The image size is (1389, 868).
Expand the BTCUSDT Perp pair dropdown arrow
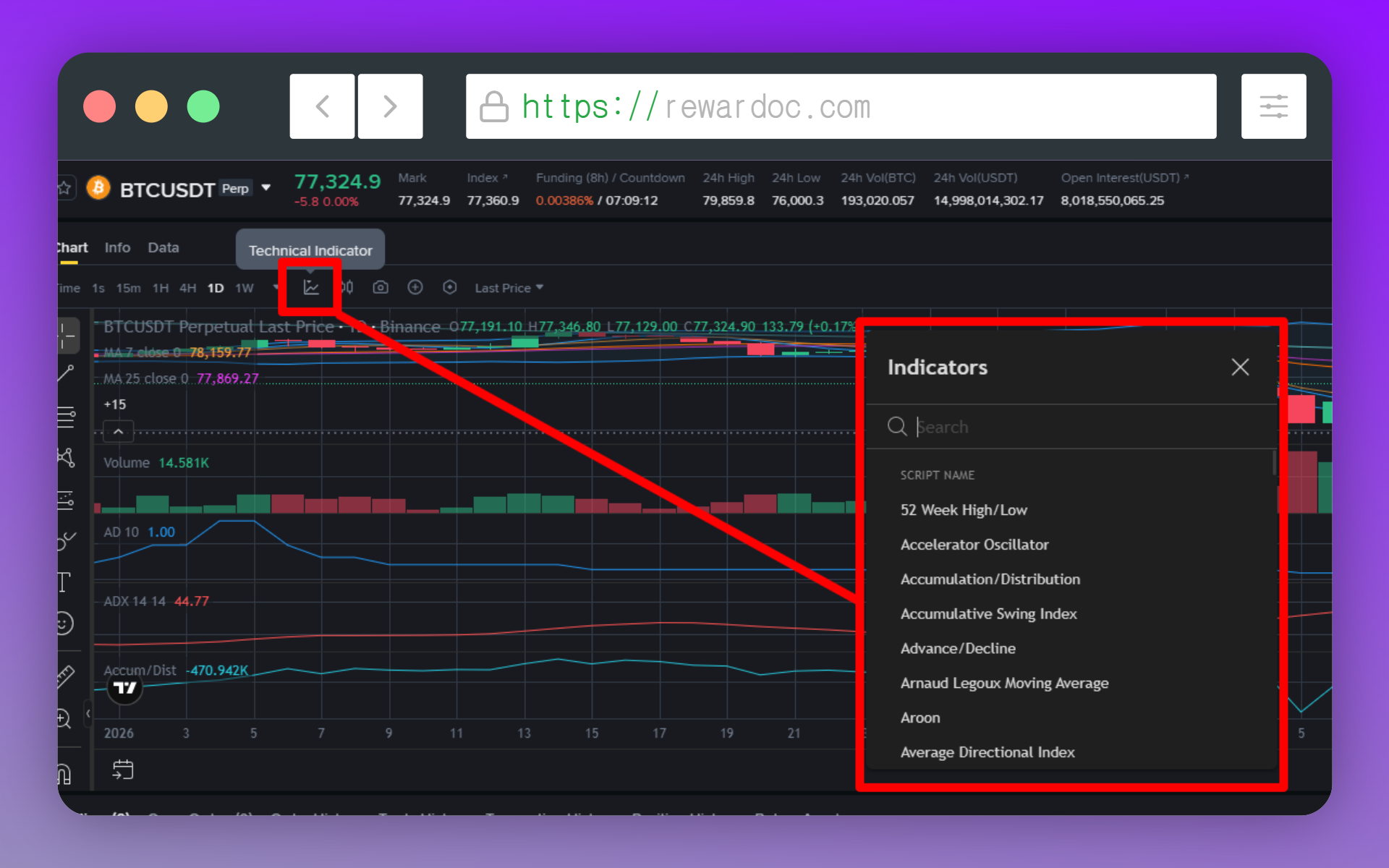pyautogui.click(x=266, y=187)
